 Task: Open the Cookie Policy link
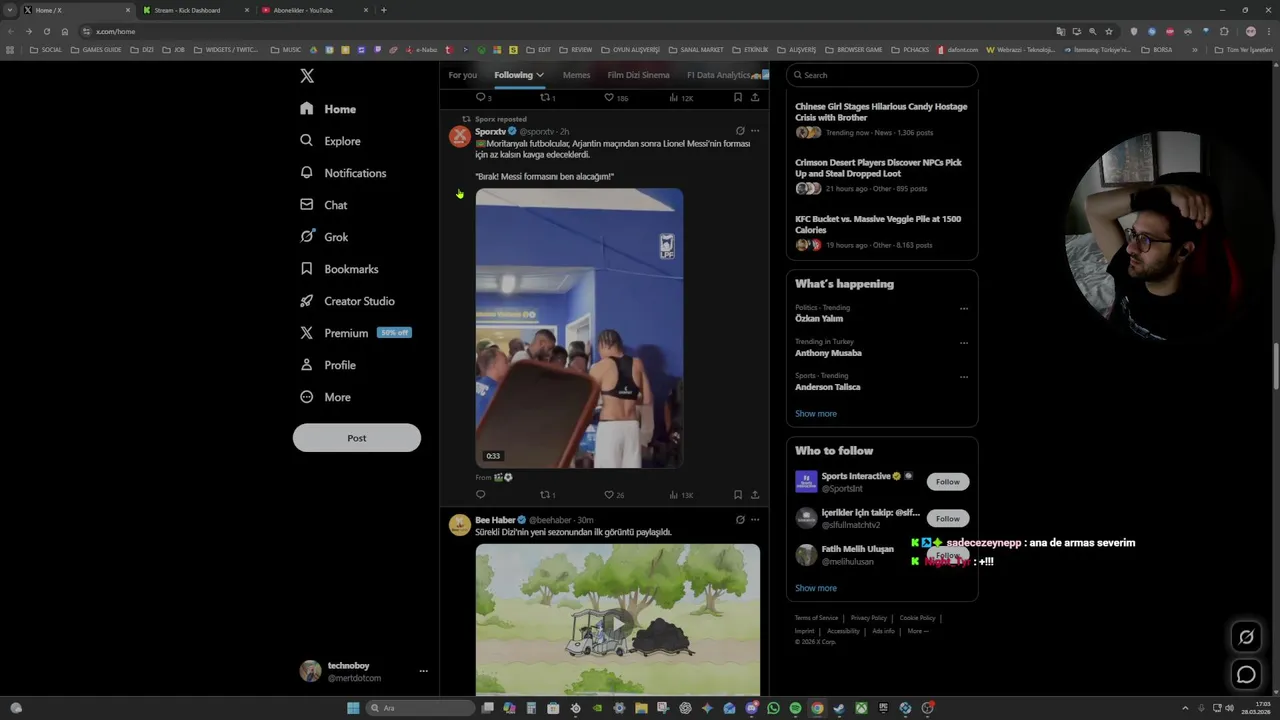[917, 618]
